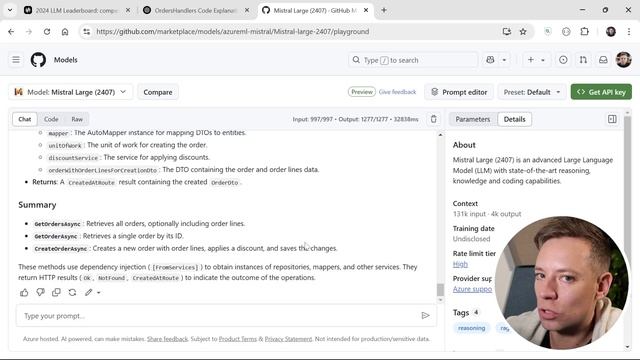Give the response a thumbs down
Image resolution: width=640 pixels, height=360 pixels.
click(40, 292)
